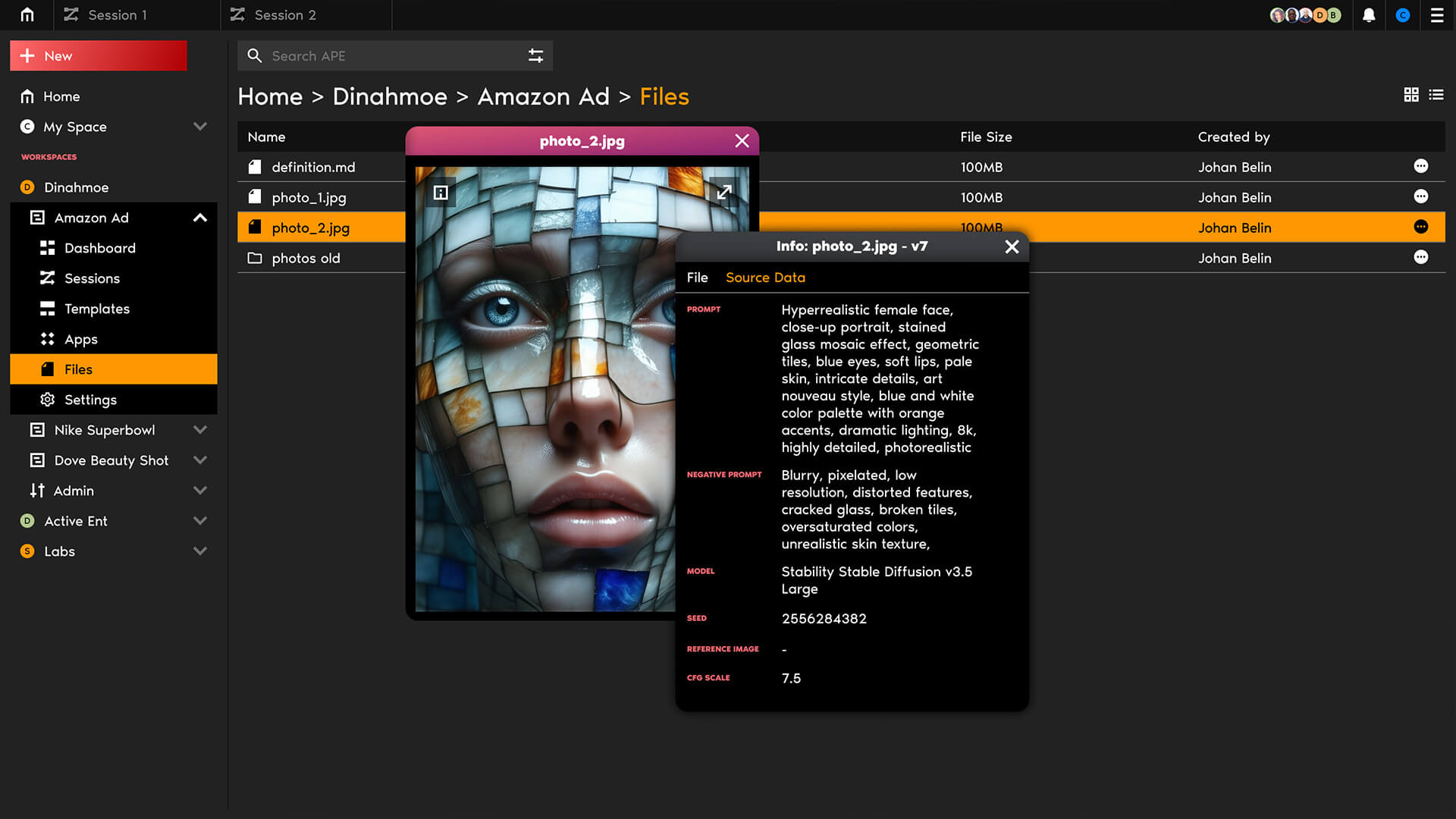The width and height of the screenshot is (1456, 819).
Task: Expand the My Space section
Action: (200, 127)
